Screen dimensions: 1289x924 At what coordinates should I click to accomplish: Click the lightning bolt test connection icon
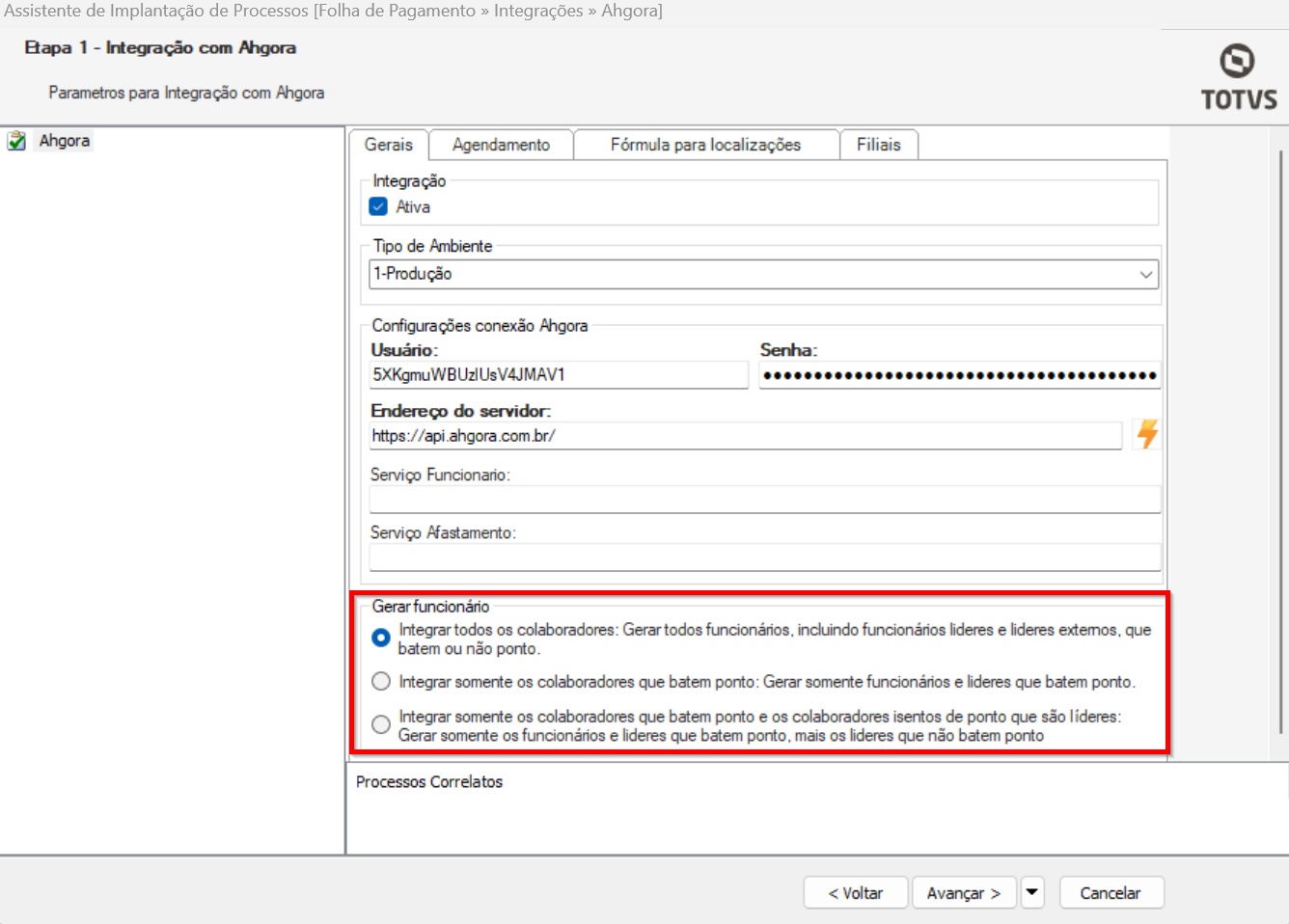[x=1147, y=434]
